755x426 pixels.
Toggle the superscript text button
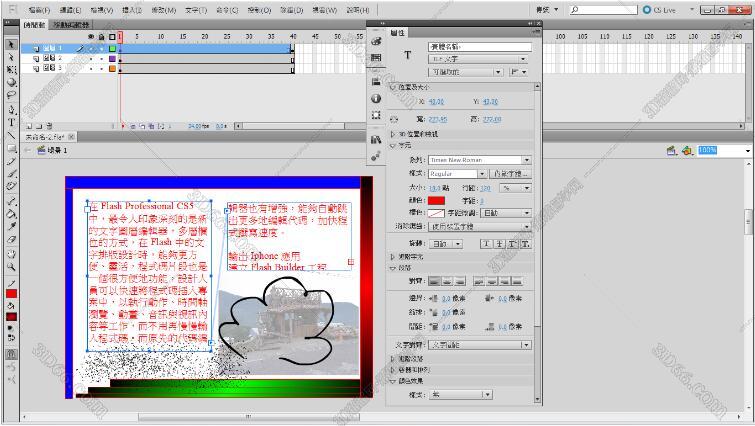pyautogui.click(x=512, y=244)
